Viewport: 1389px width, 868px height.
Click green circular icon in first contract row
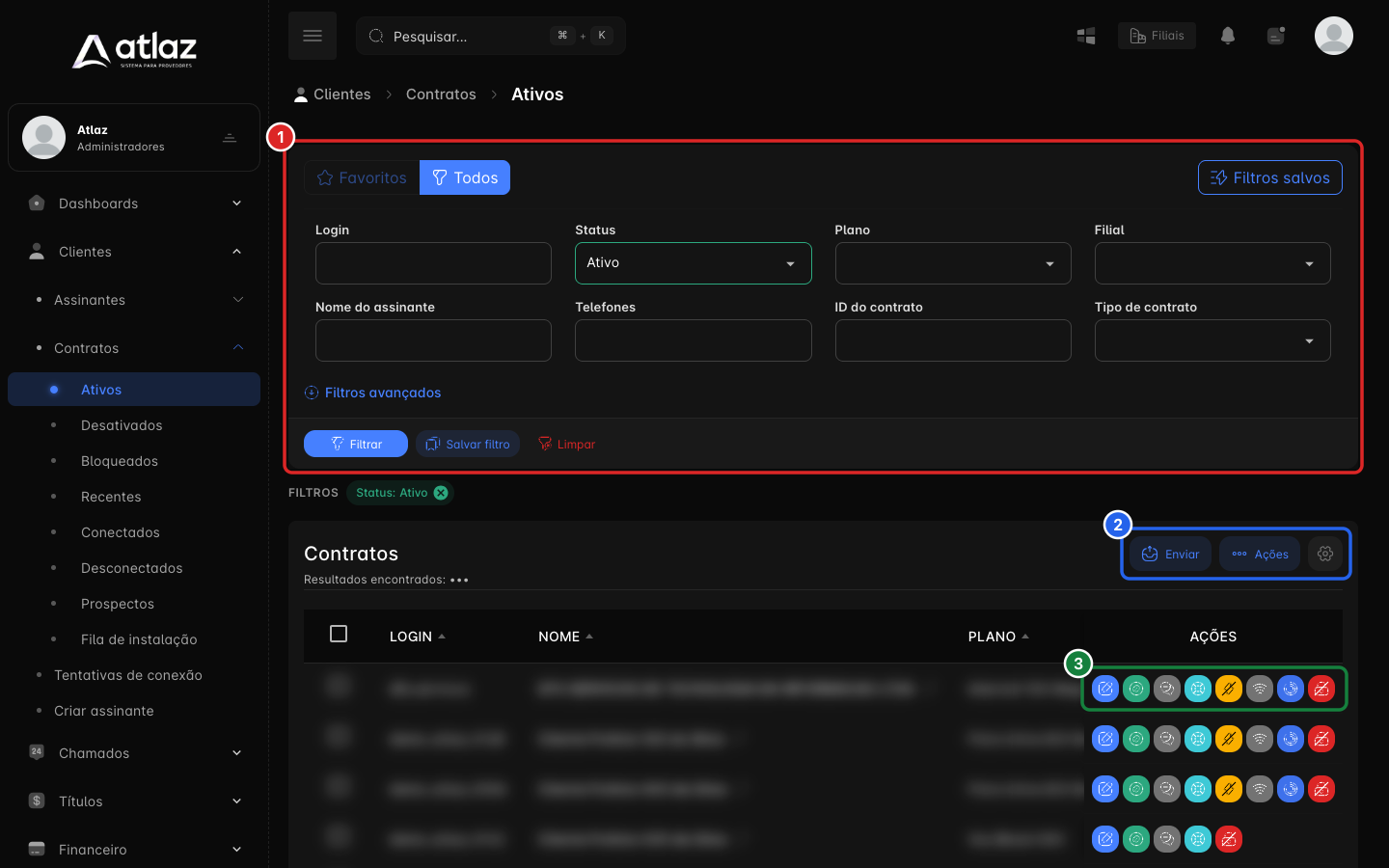coord(1136,689)
